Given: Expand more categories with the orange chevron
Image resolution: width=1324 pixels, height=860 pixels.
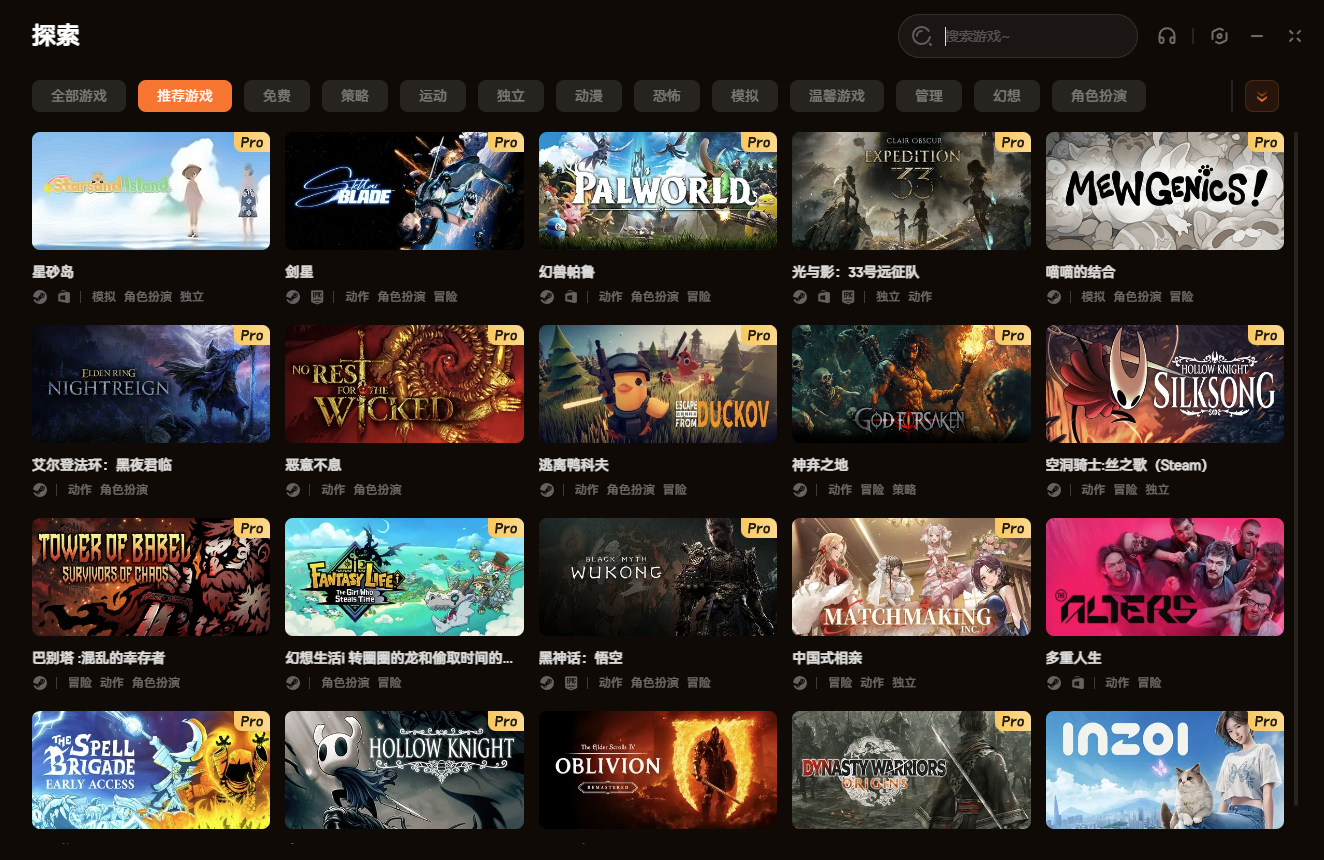Looking at the screenshot, I should [1261, 96].
